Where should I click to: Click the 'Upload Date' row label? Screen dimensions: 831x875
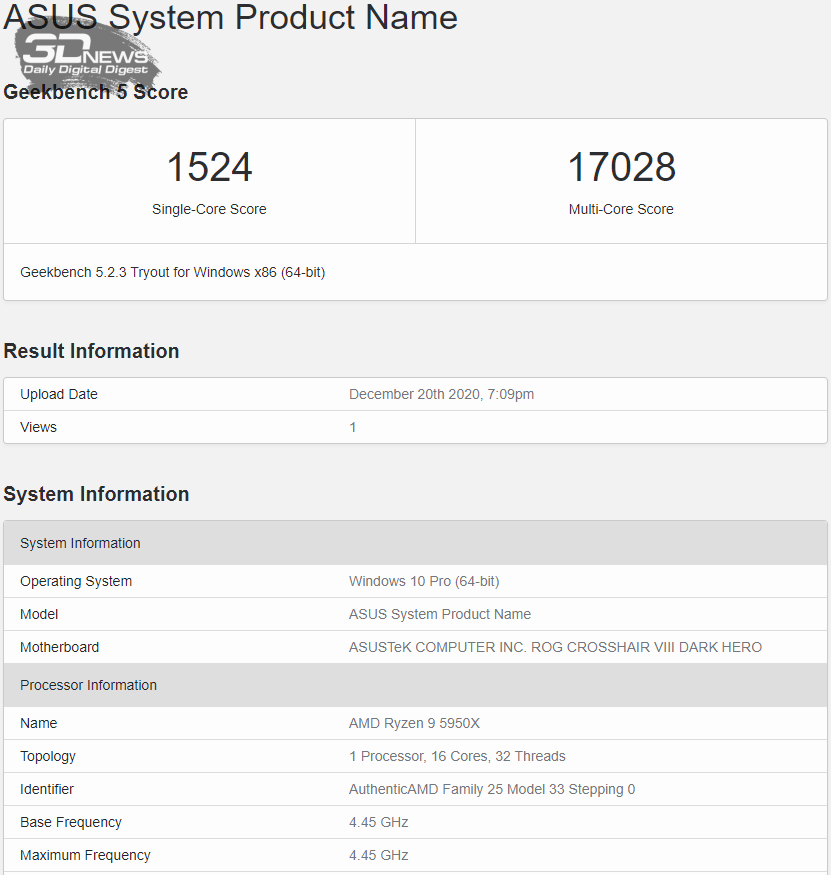pyautogui.click(x=59, y=394)
